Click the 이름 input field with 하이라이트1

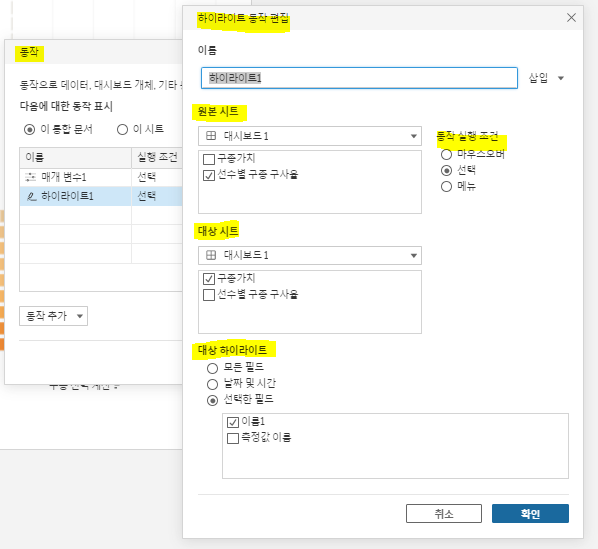359,78
